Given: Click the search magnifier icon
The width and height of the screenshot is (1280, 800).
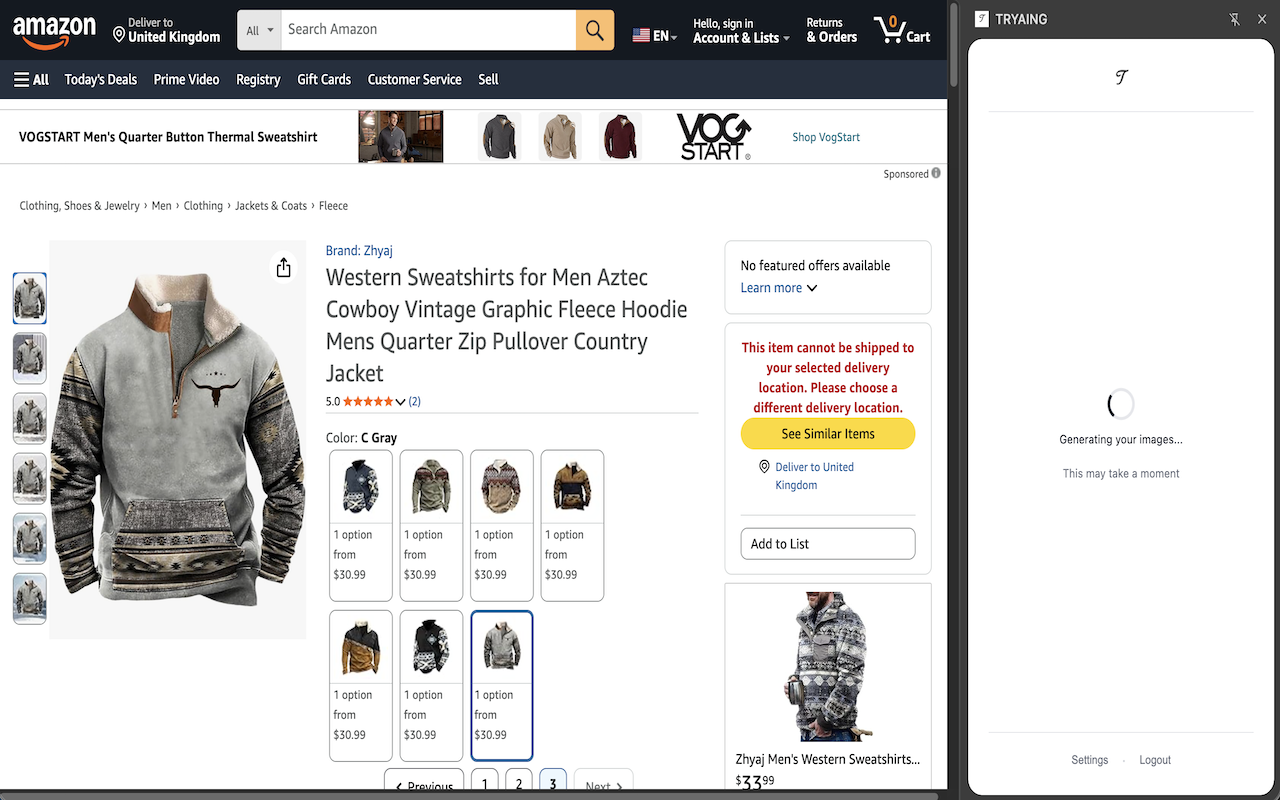Looking at the screenshot, I should click(x=594, y=30).
